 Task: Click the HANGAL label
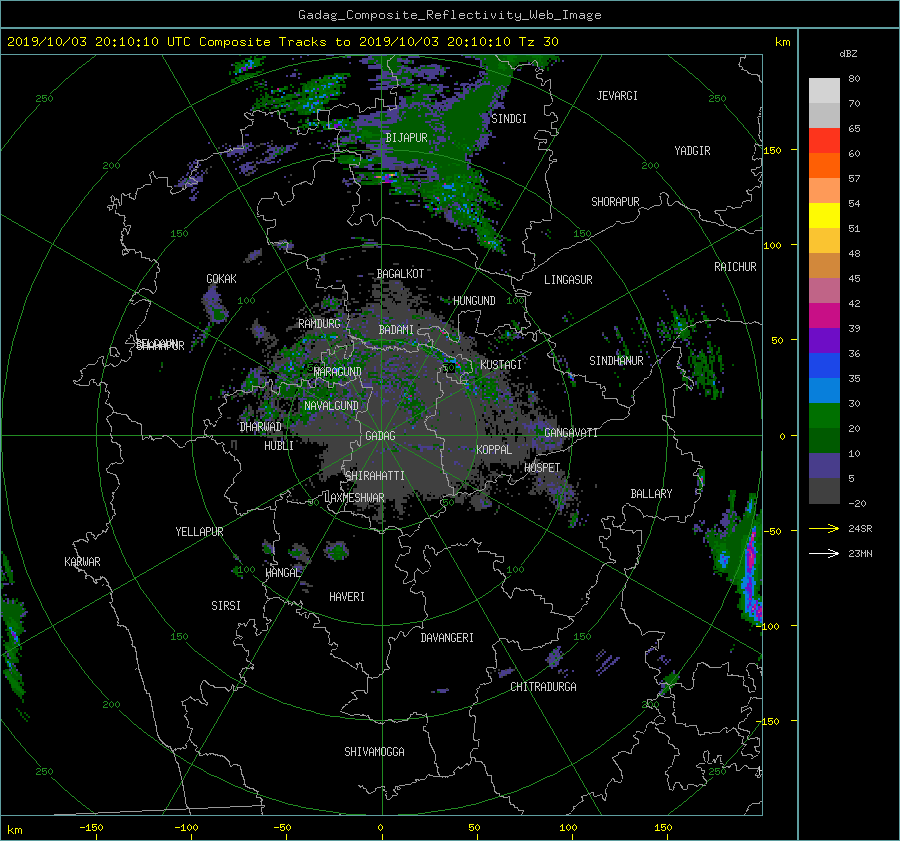(282, 573)
